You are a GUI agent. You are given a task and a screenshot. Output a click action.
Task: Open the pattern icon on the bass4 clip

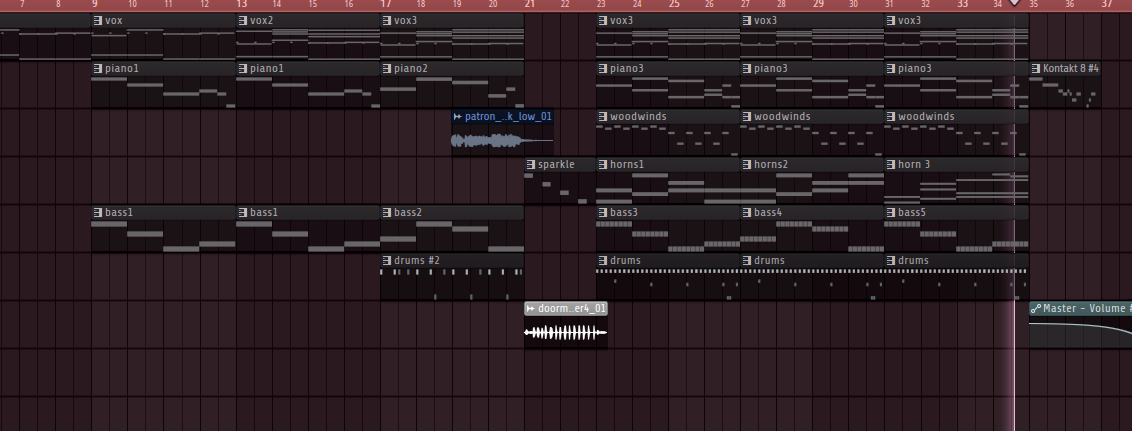tap(746, 213)
